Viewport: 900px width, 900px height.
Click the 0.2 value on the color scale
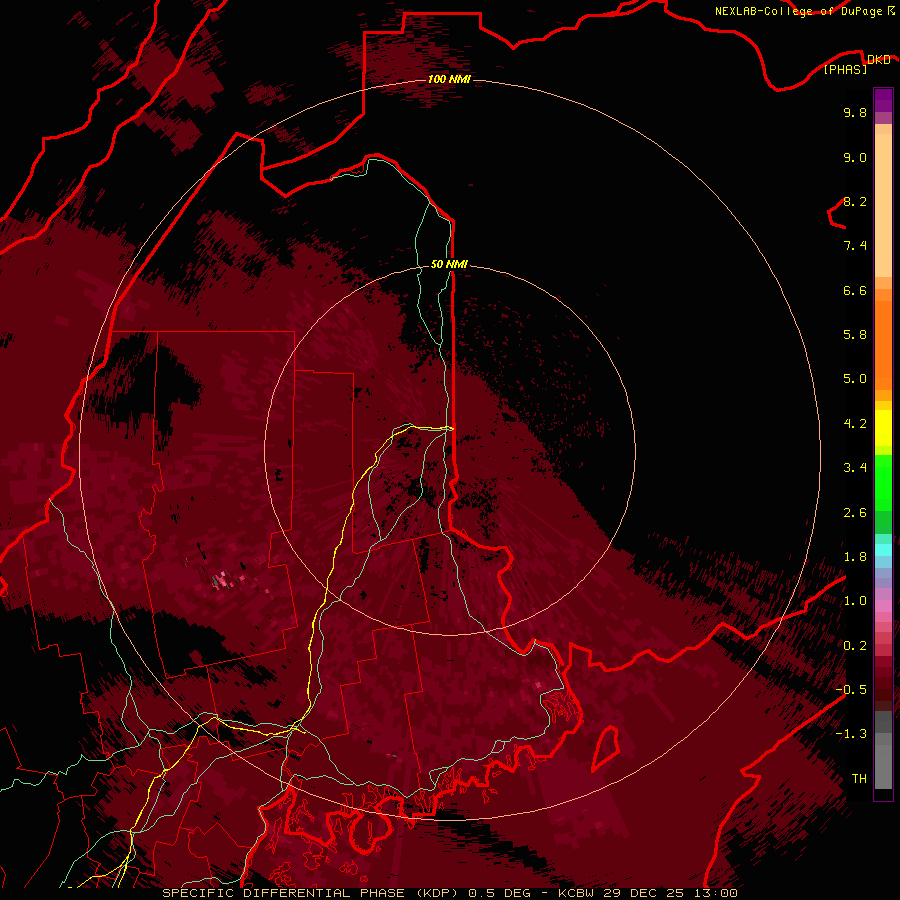tap(855, 646)
